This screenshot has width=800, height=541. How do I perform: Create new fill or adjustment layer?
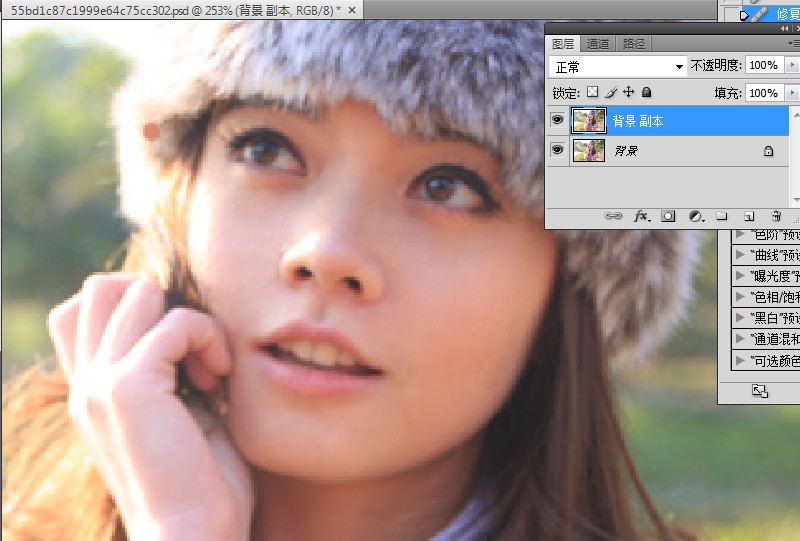pos(696,216)
